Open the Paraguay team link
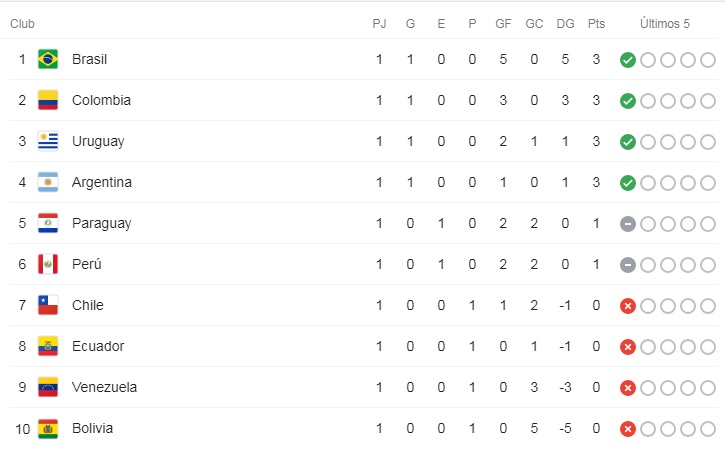The image size is (725, 460). coord(102,223)
